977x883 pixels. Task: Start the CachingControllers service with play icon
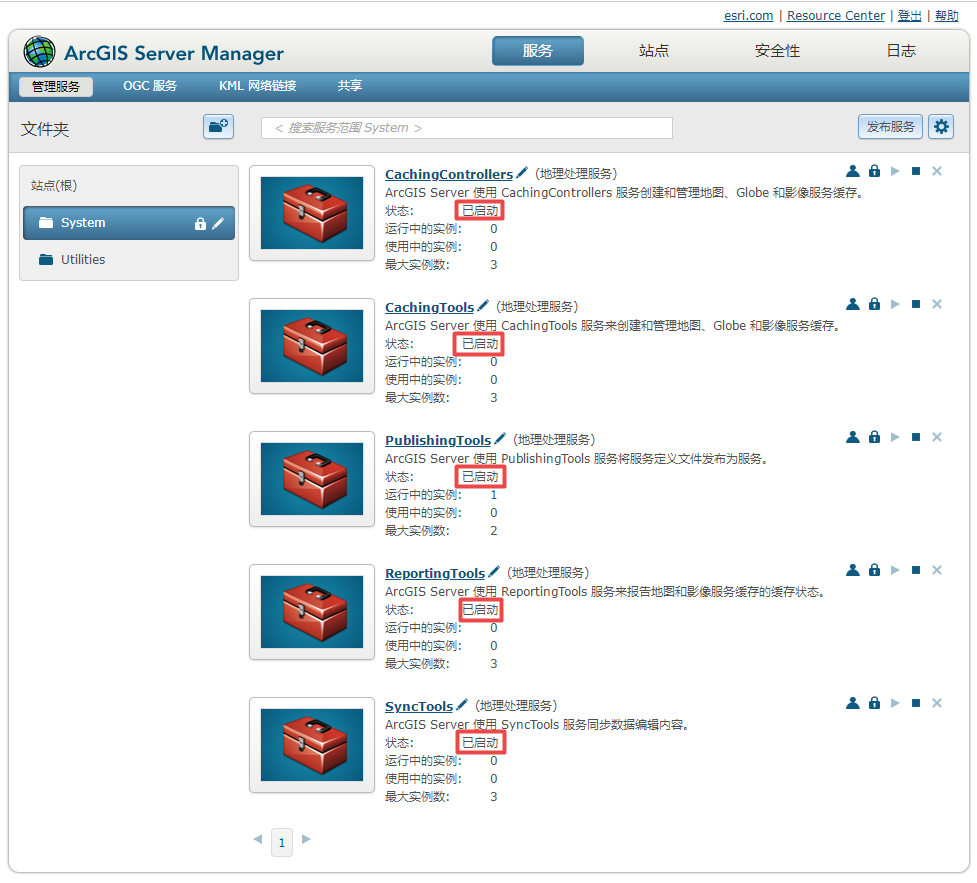coord(895,171)
